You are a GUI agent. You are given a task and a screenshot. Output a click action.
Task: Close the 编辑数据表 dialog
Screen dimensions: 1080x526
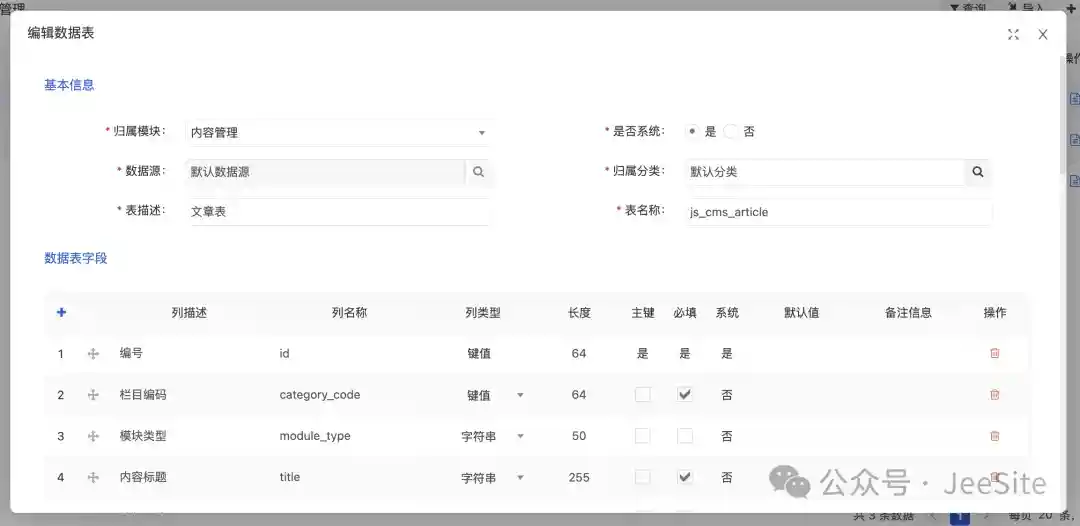coord(1043,34)
